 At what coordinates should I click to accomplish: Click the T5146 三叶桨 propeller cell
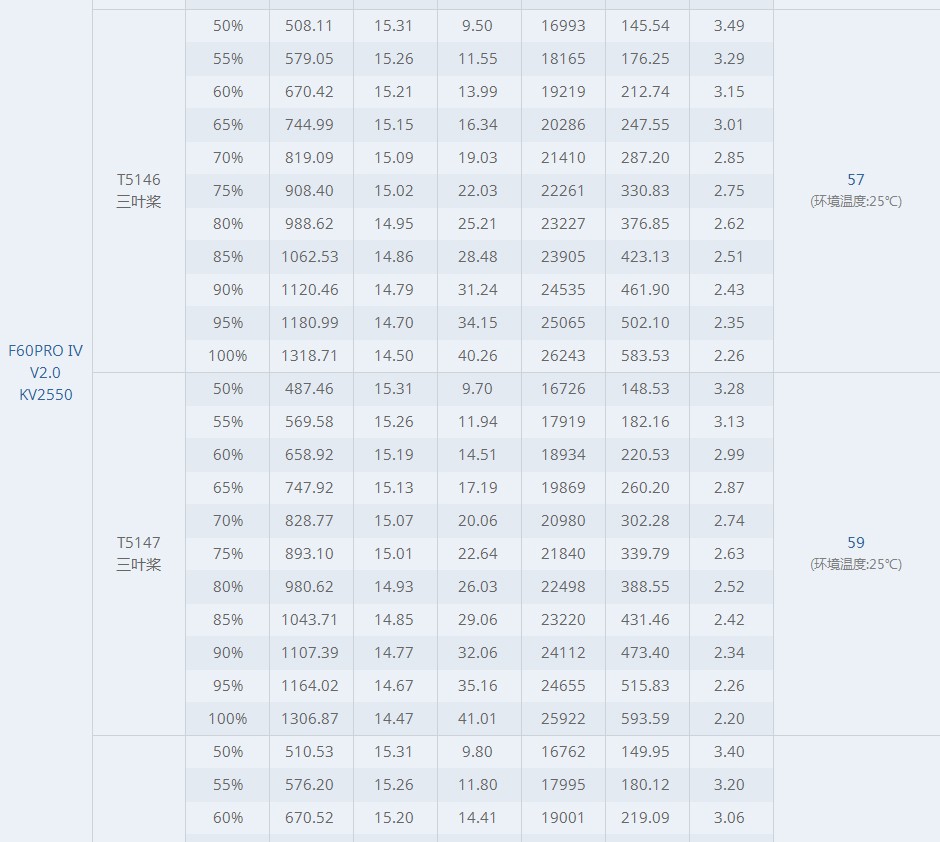138,190
